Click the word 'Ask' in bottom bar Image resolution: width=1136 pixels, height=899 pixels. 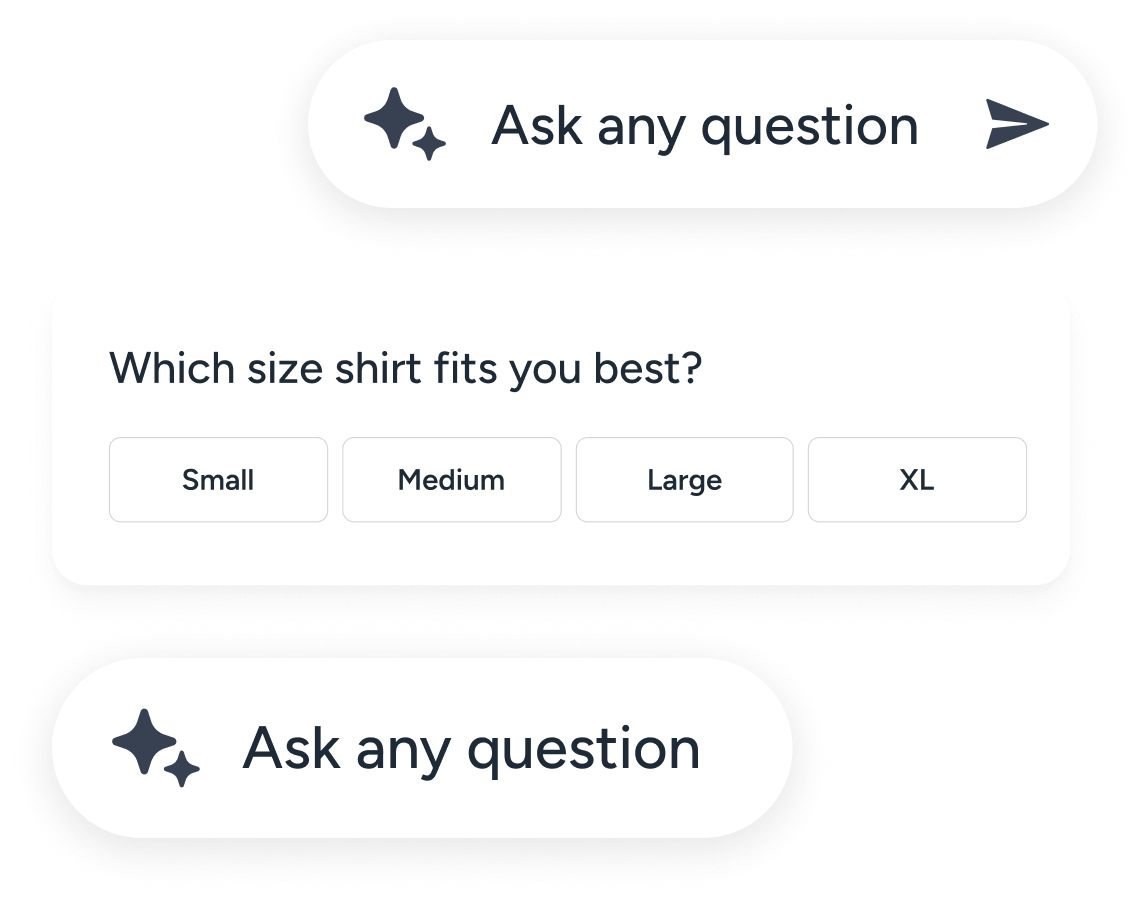tap(290, 748)
